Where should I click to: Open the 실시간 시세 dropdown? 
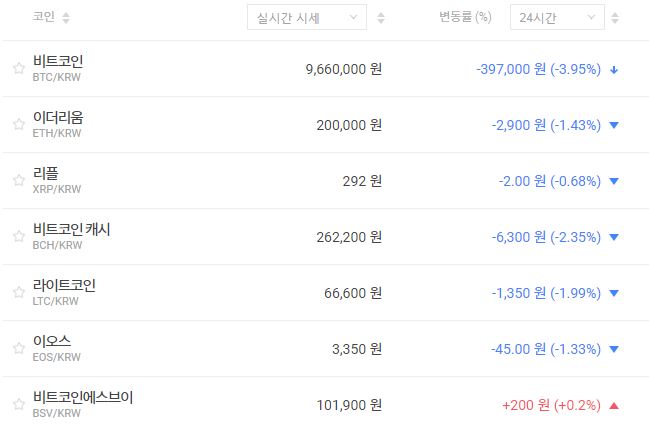[x=306, y=18]
